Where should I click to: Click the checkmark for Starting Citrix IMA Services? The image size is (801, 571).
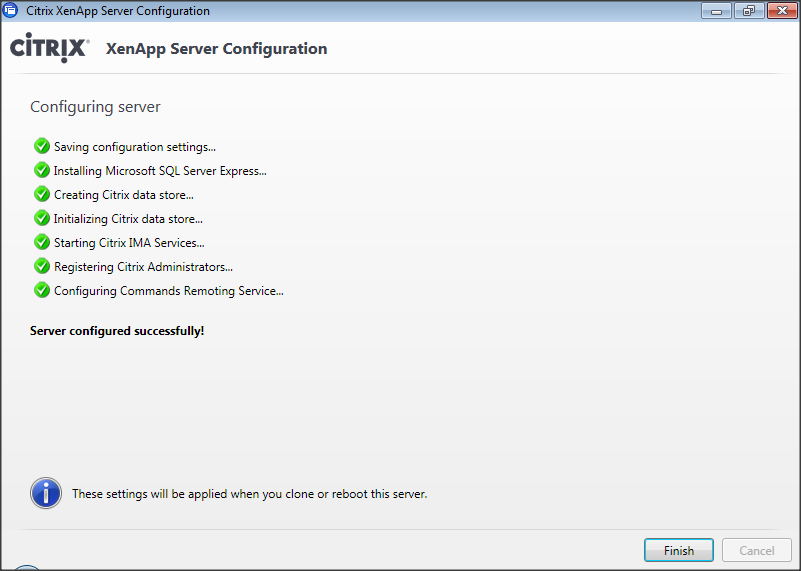[42, 242]
